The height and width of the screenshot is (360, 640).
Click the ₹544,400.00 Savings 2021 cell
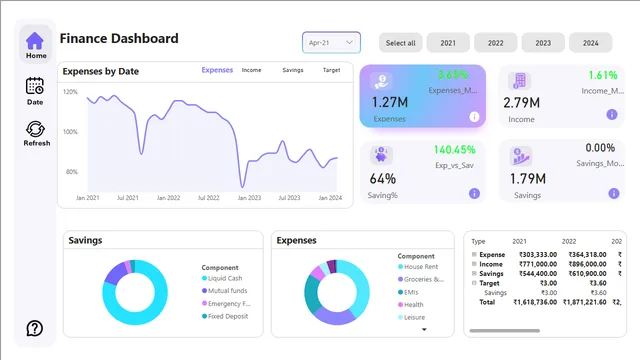[538, 273]
